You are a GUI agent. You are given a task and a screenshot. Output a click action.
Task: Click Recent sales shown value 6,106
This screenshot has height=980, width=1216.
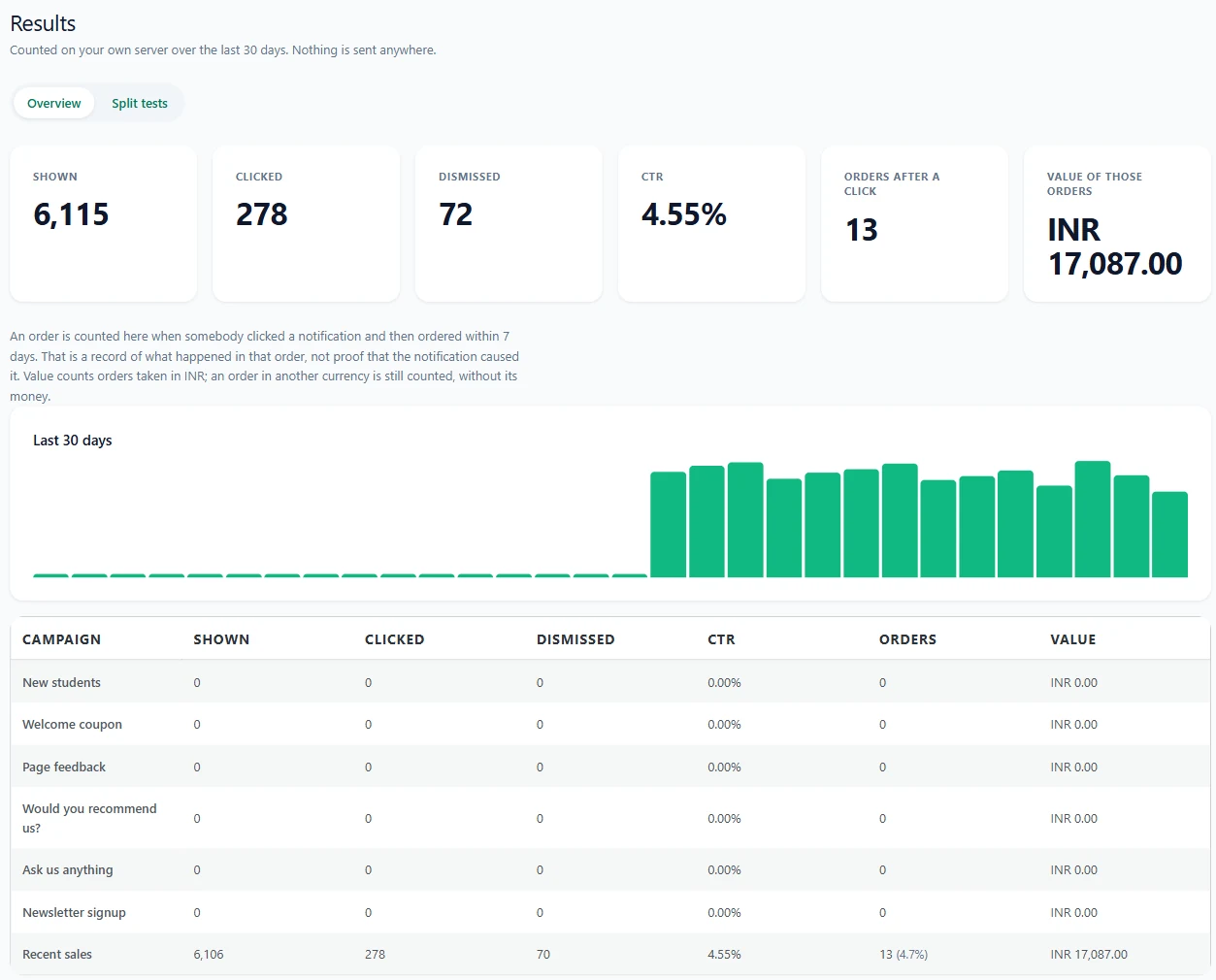point(209,955)
